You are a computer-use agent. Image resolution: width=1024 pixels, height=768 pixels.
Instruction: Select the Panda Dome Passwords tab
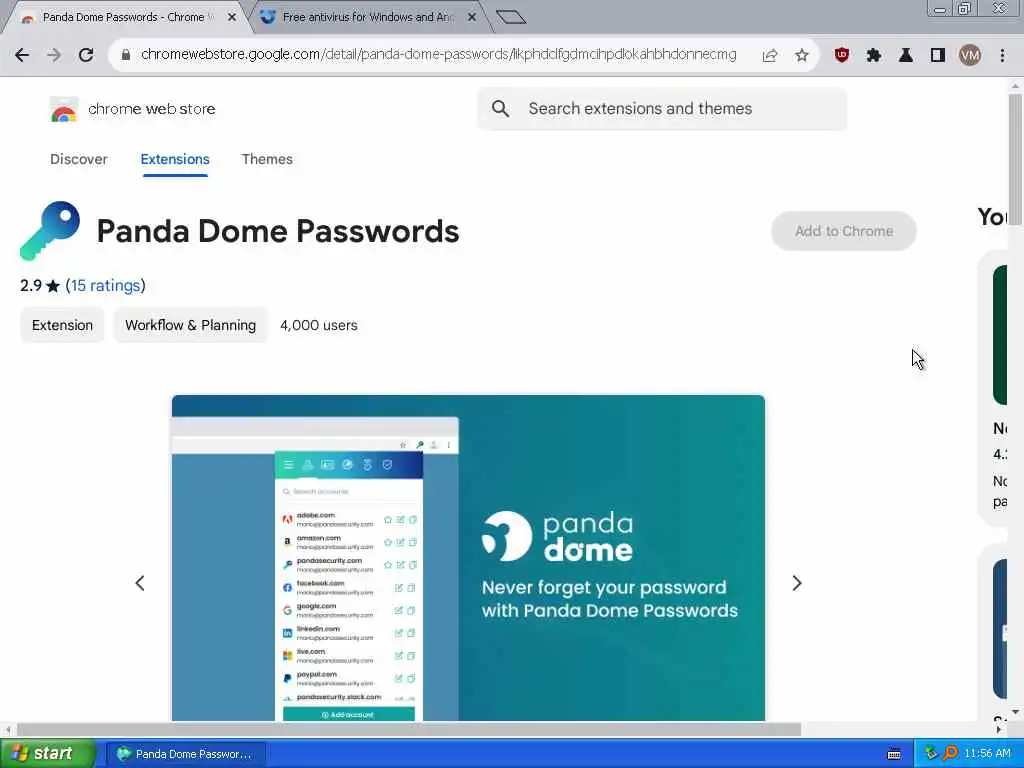128,18
